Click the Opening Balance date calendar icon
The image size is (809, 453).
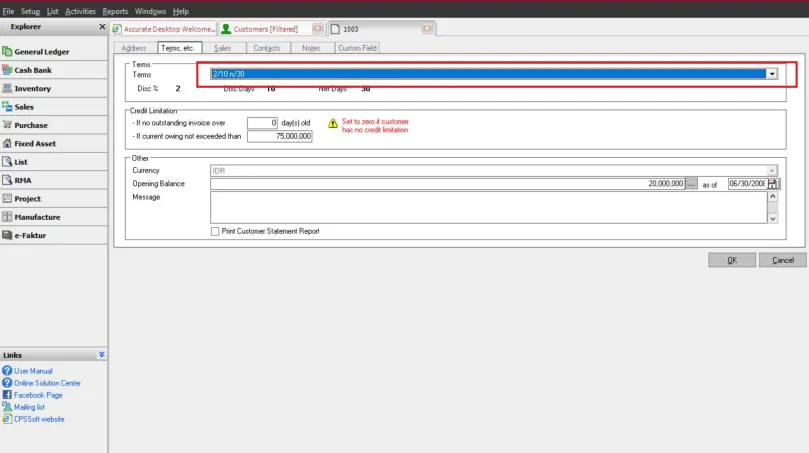(773, 184)
